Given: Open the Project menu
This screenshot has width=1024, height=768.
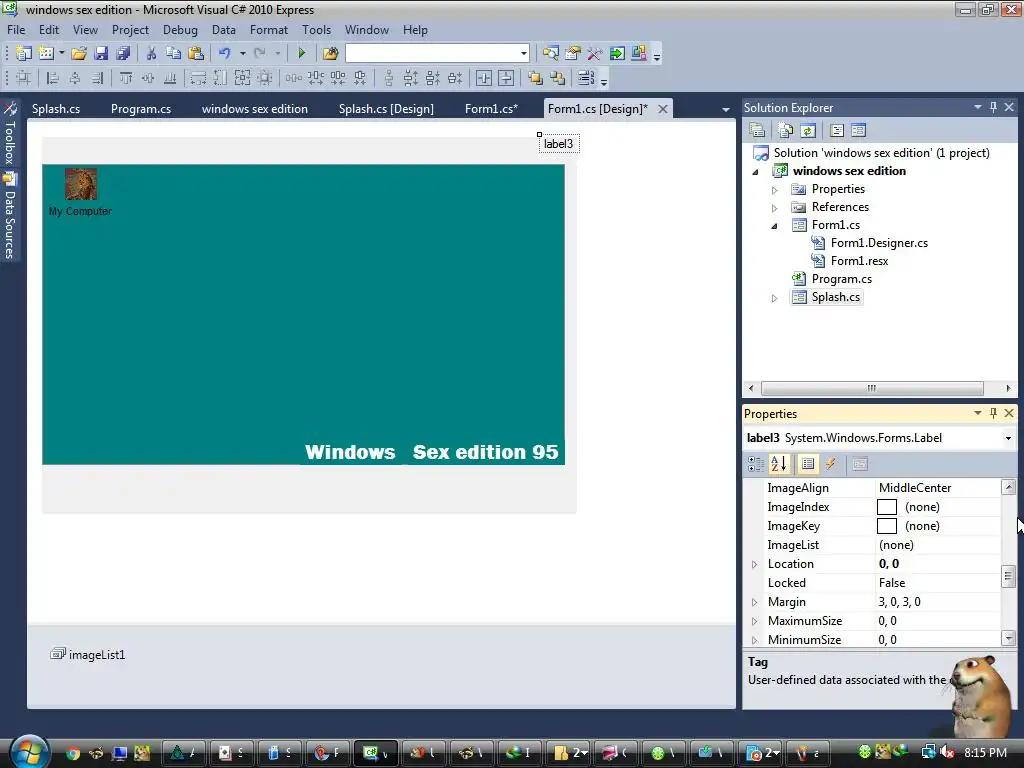Looking at the screenshot, I should [130, 30].
